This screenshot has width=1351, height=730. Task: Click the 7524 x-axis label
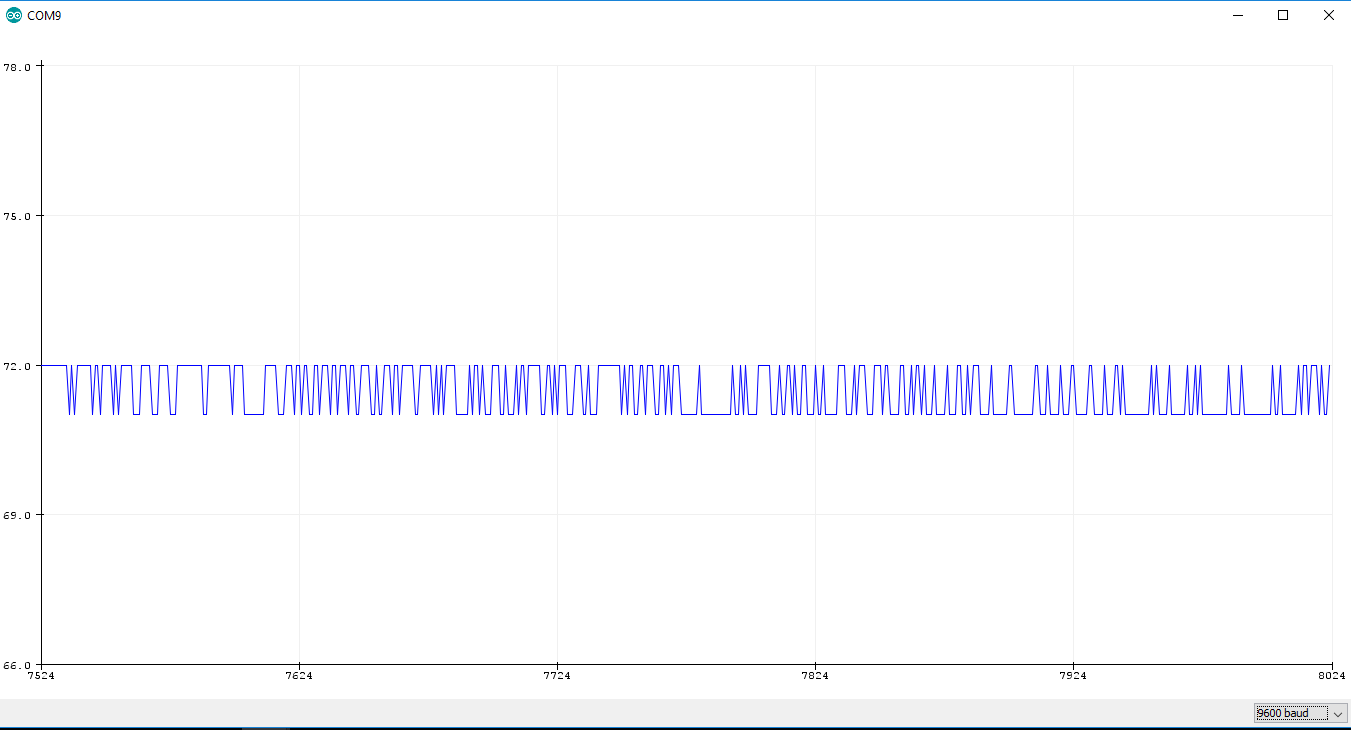coord(40,676)
